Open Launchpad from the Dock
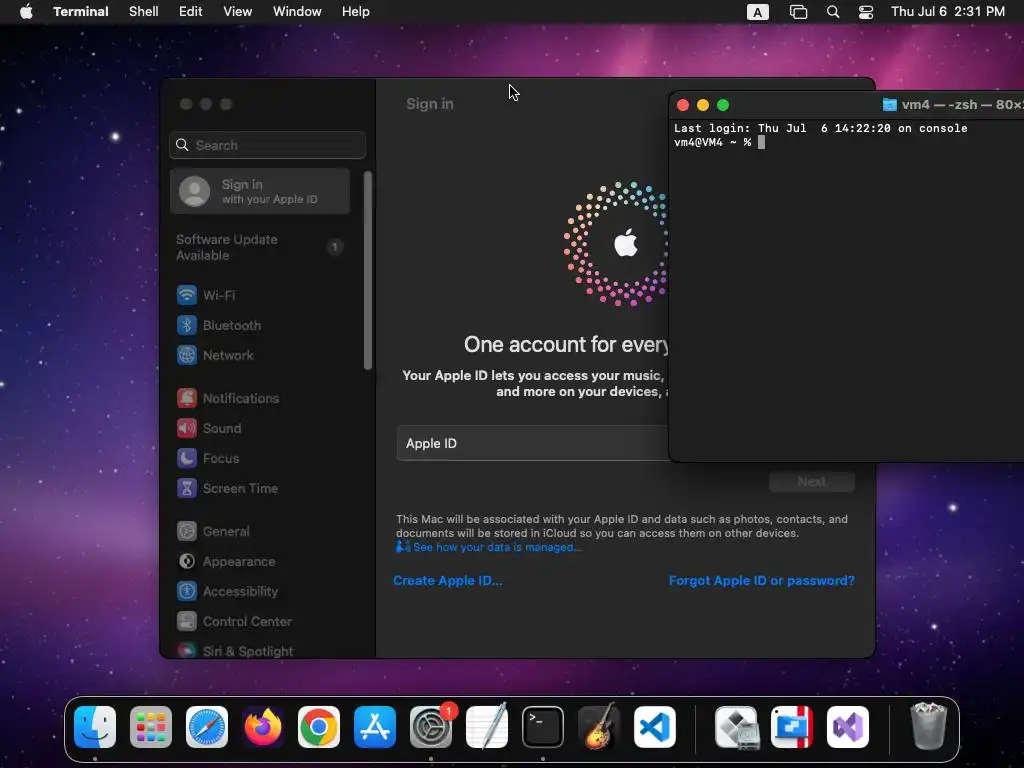Viewport: 1024px width, 768px height. (151, 727)
